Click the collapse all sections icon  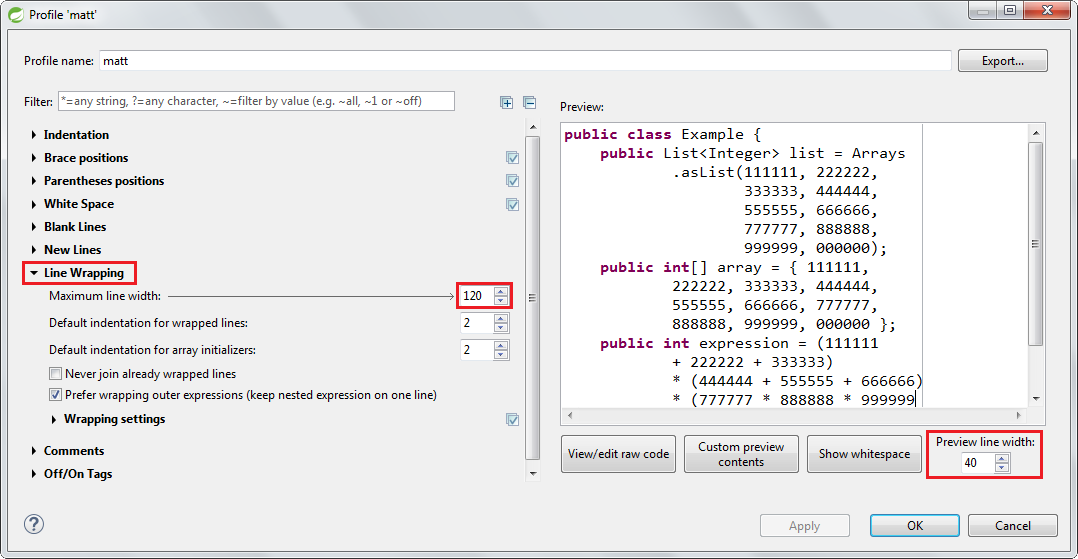tap(530, 102)
